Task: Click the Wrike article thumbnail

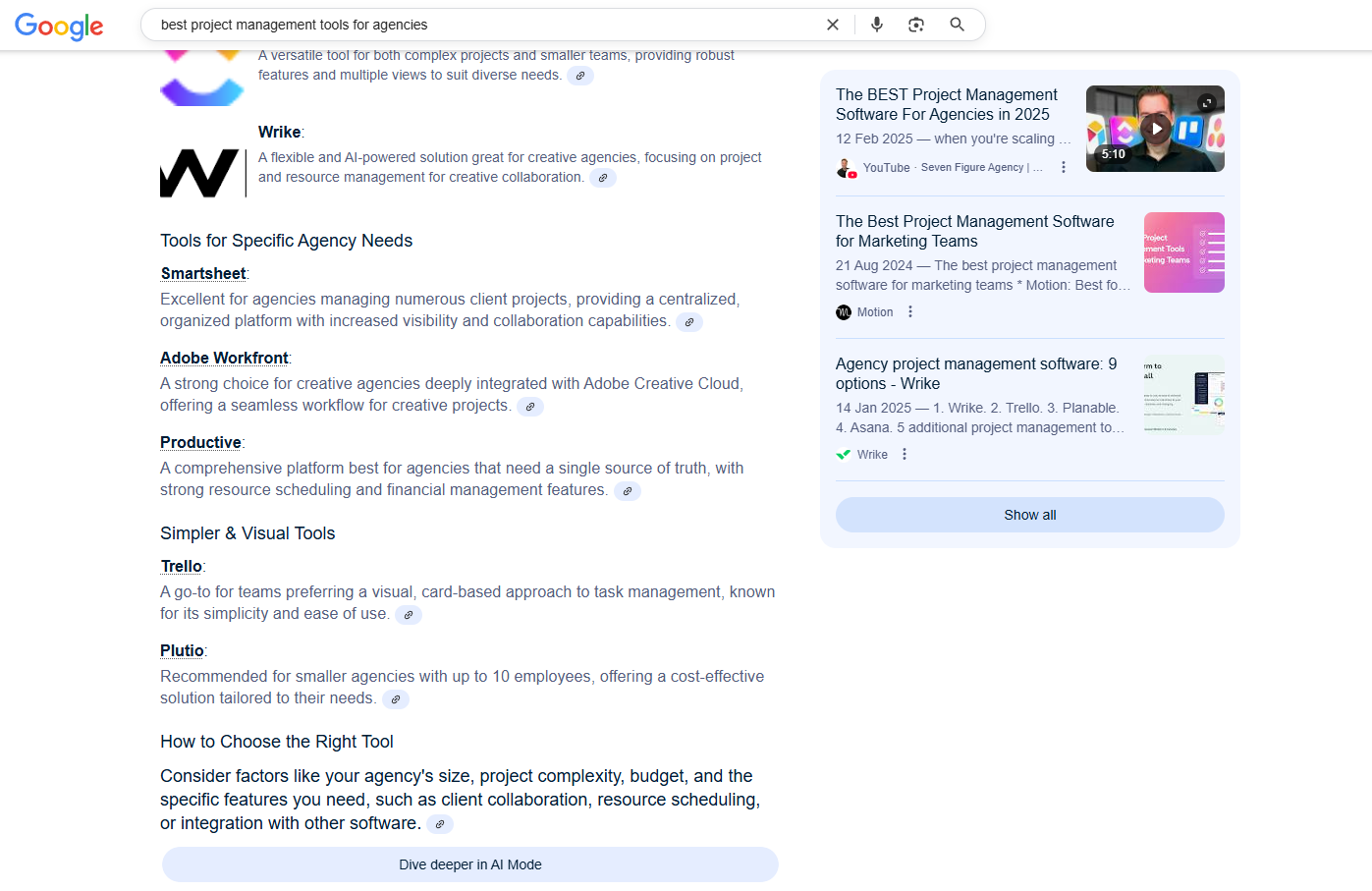Action: click(x=1184, y=395)
